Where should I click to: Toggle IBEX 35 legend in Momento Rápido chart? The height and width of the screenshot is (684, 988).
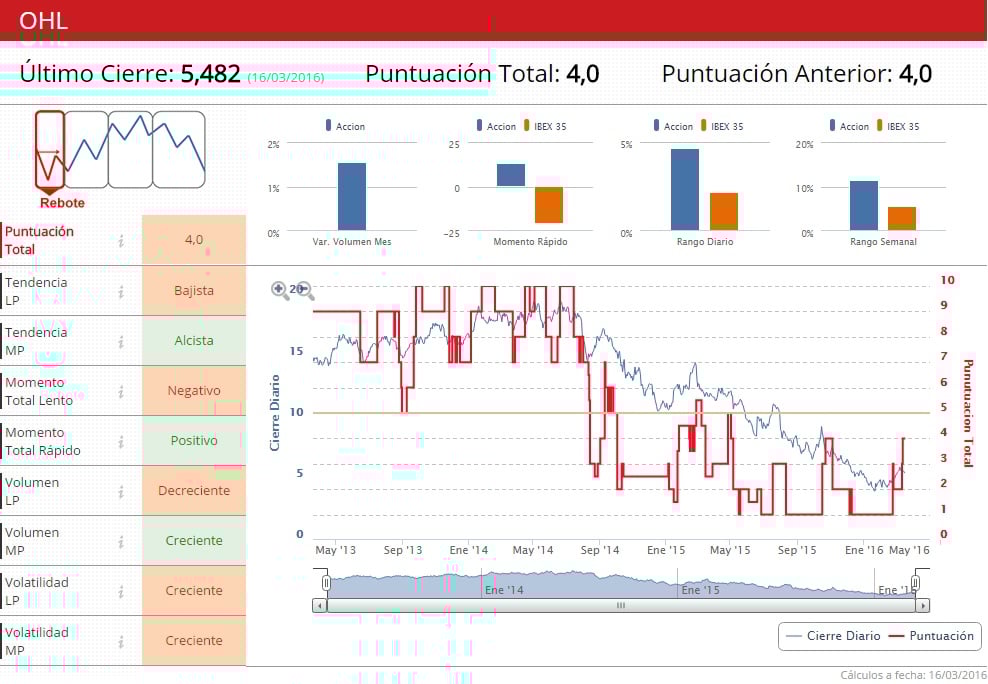pyautogui.click(x=545, y=126)
